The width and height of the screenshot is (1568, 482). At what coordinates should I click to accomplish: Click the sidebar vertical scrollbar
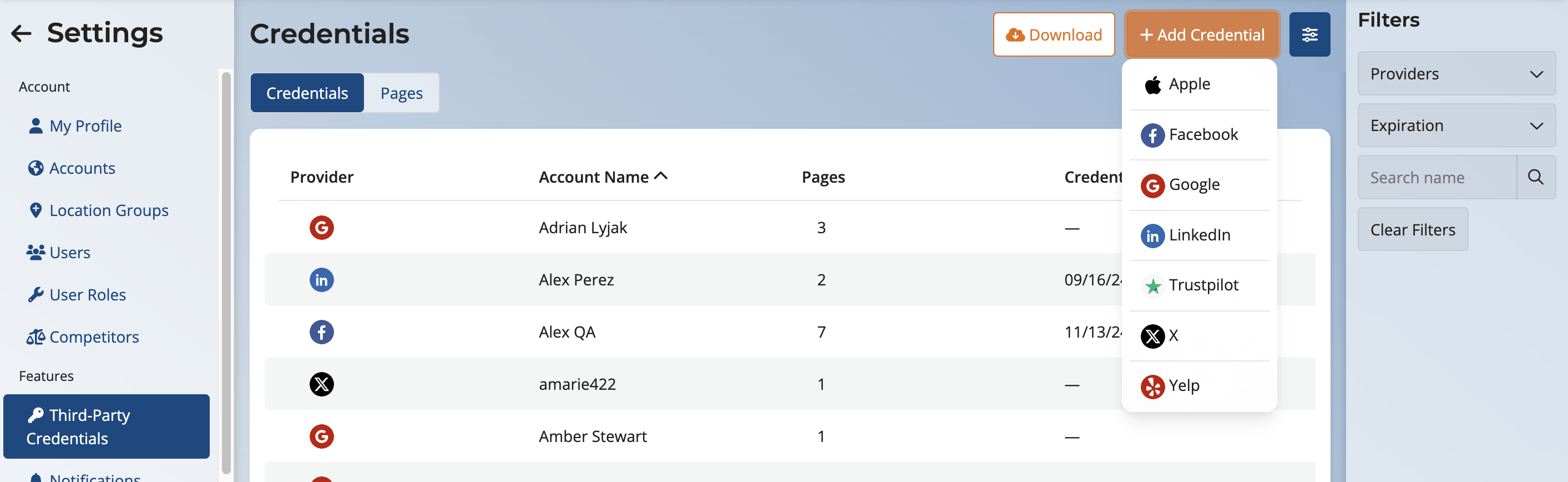pos(226,272)
